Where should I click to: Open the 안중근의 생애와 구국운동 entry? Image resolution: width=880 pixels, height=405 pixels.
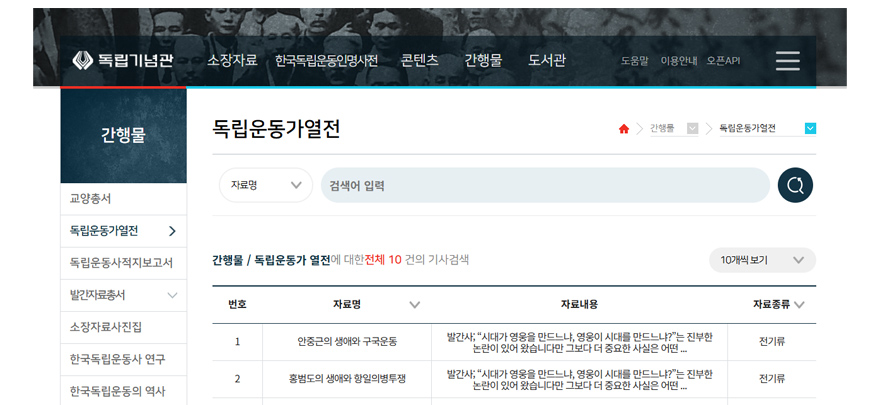347,342
